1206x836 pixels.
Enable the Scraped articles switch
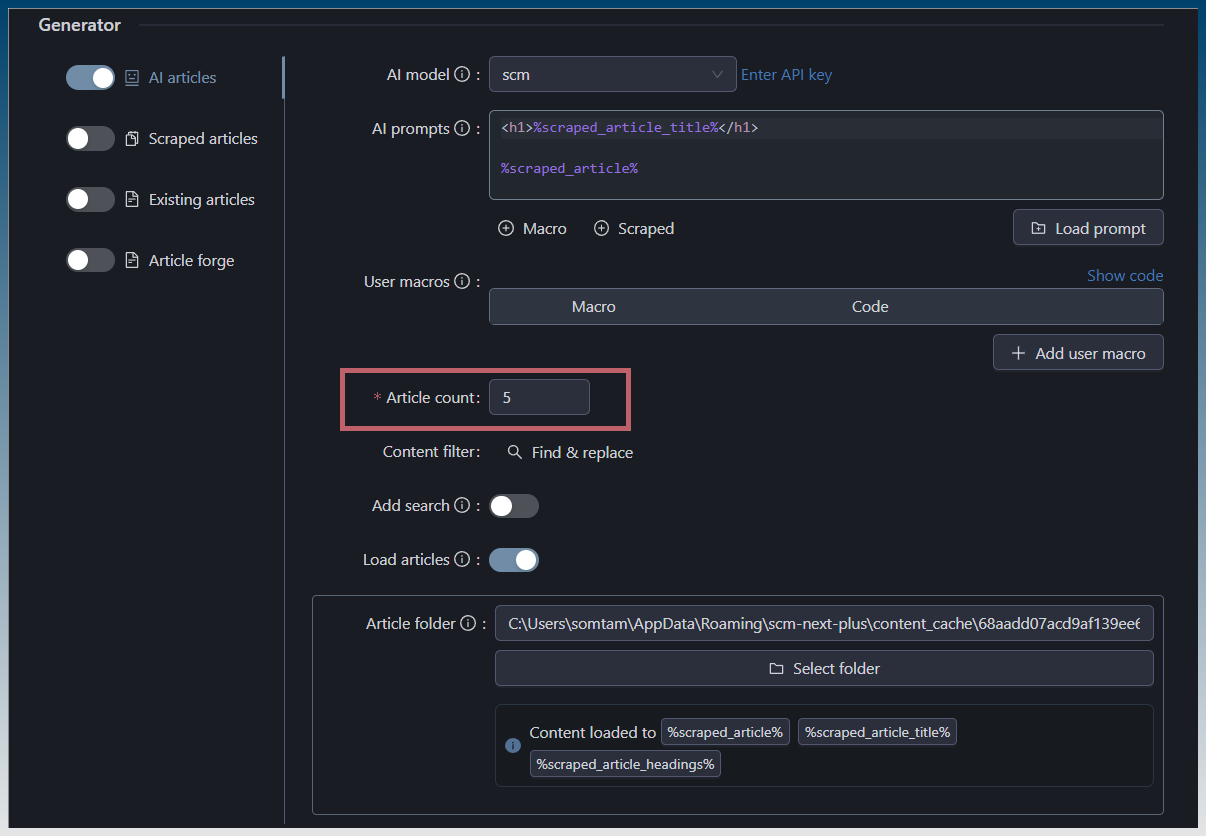click(x=90, y=138)
